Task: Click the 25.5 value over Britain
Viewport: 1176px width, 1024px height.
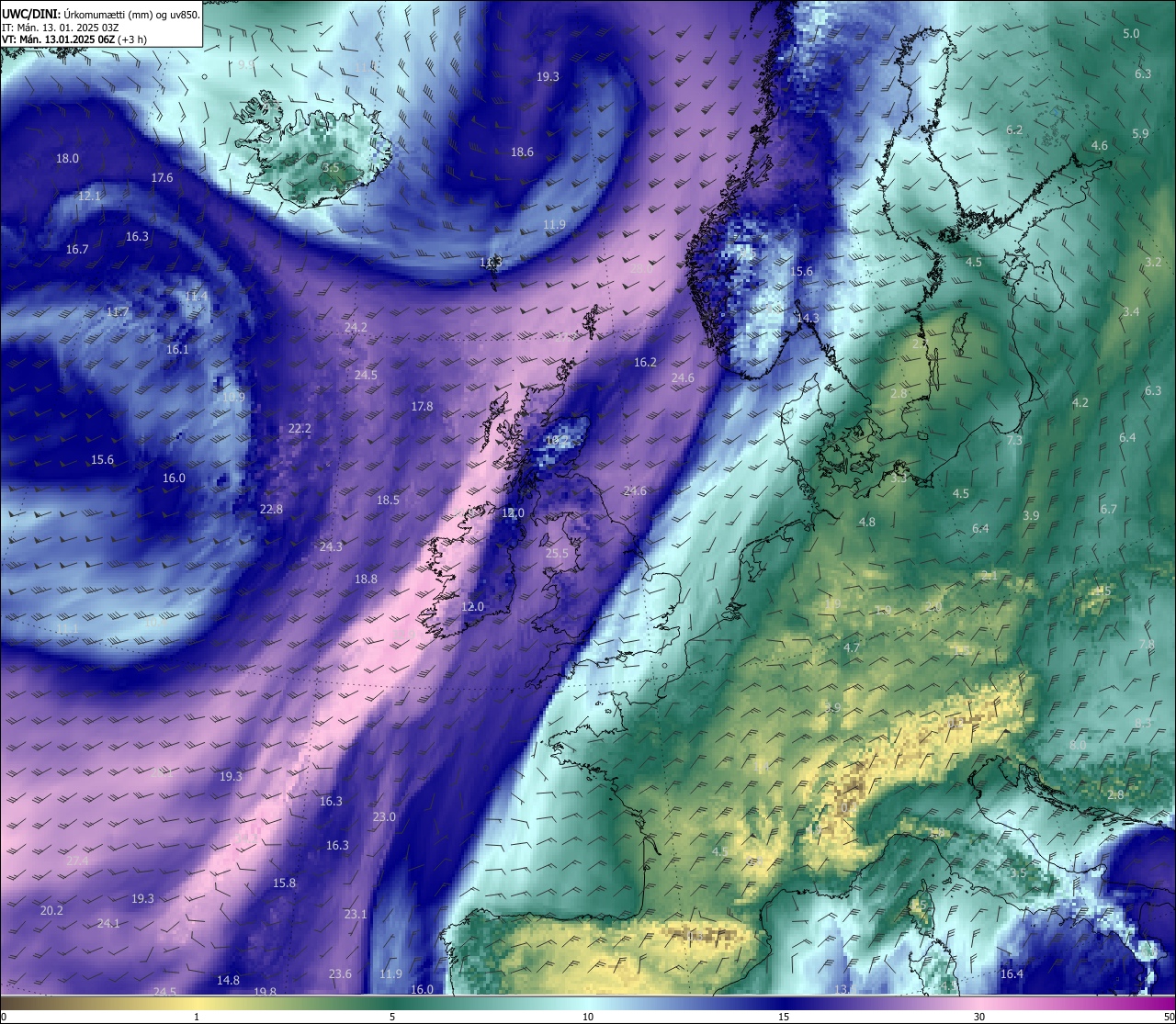Action: pos(557,554)
